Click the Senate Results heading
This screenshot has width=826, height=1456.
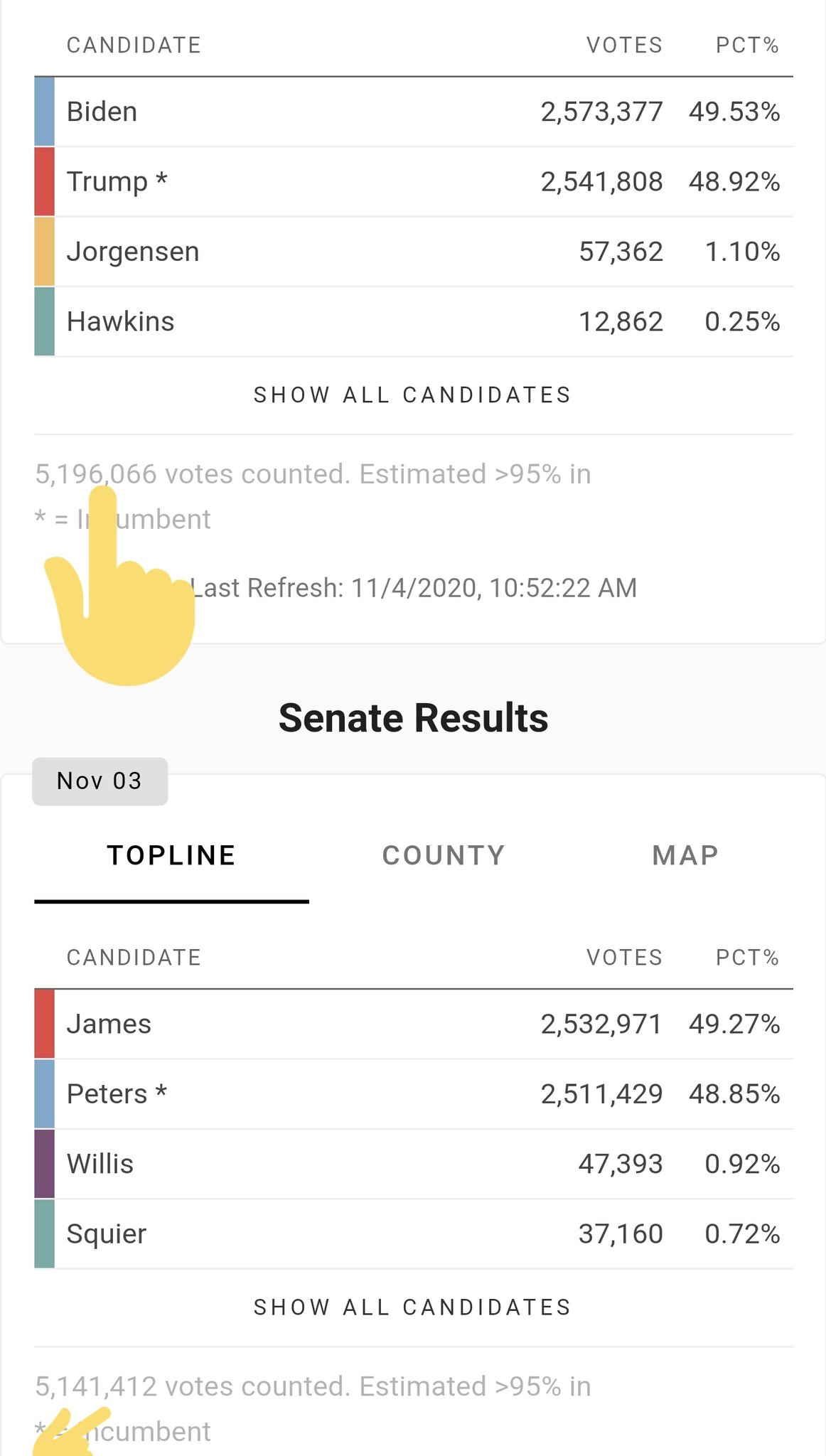coord(413,718)
